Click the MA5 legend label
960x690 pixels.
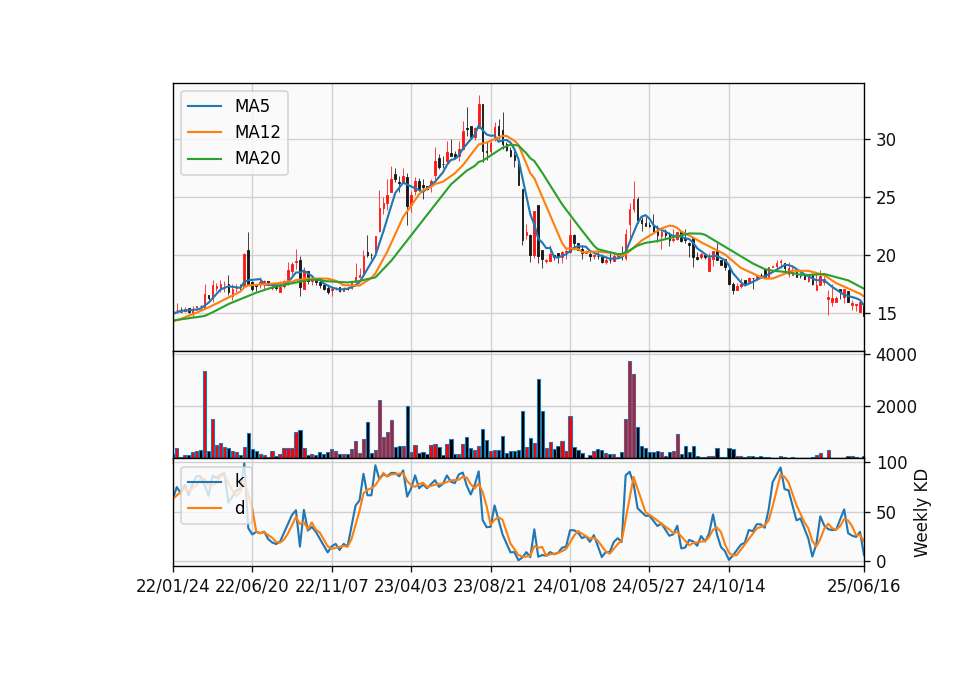pyautogui.click(x=252, y=106)
